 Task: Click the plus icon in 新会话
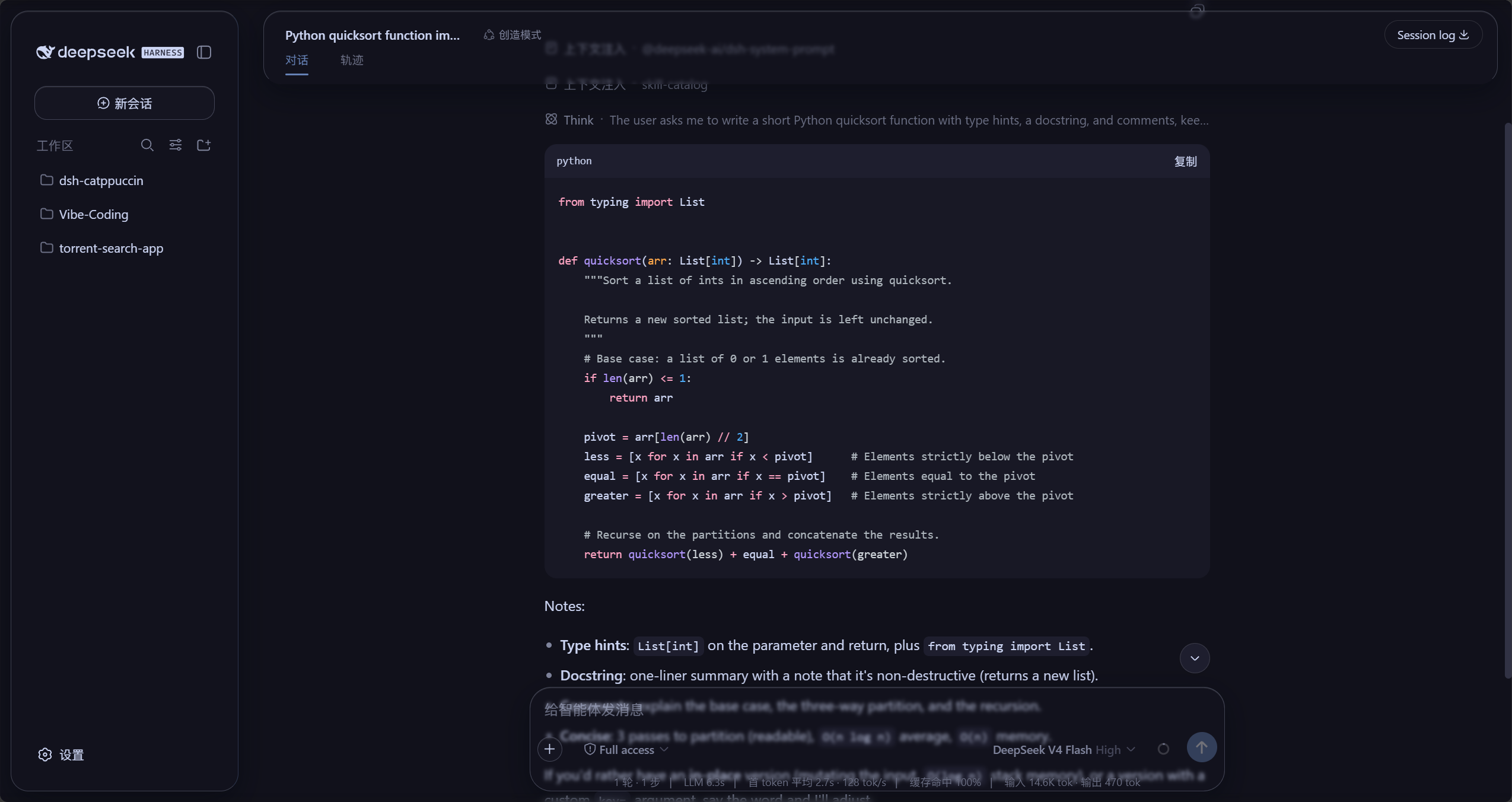click(x=103, y=103)
